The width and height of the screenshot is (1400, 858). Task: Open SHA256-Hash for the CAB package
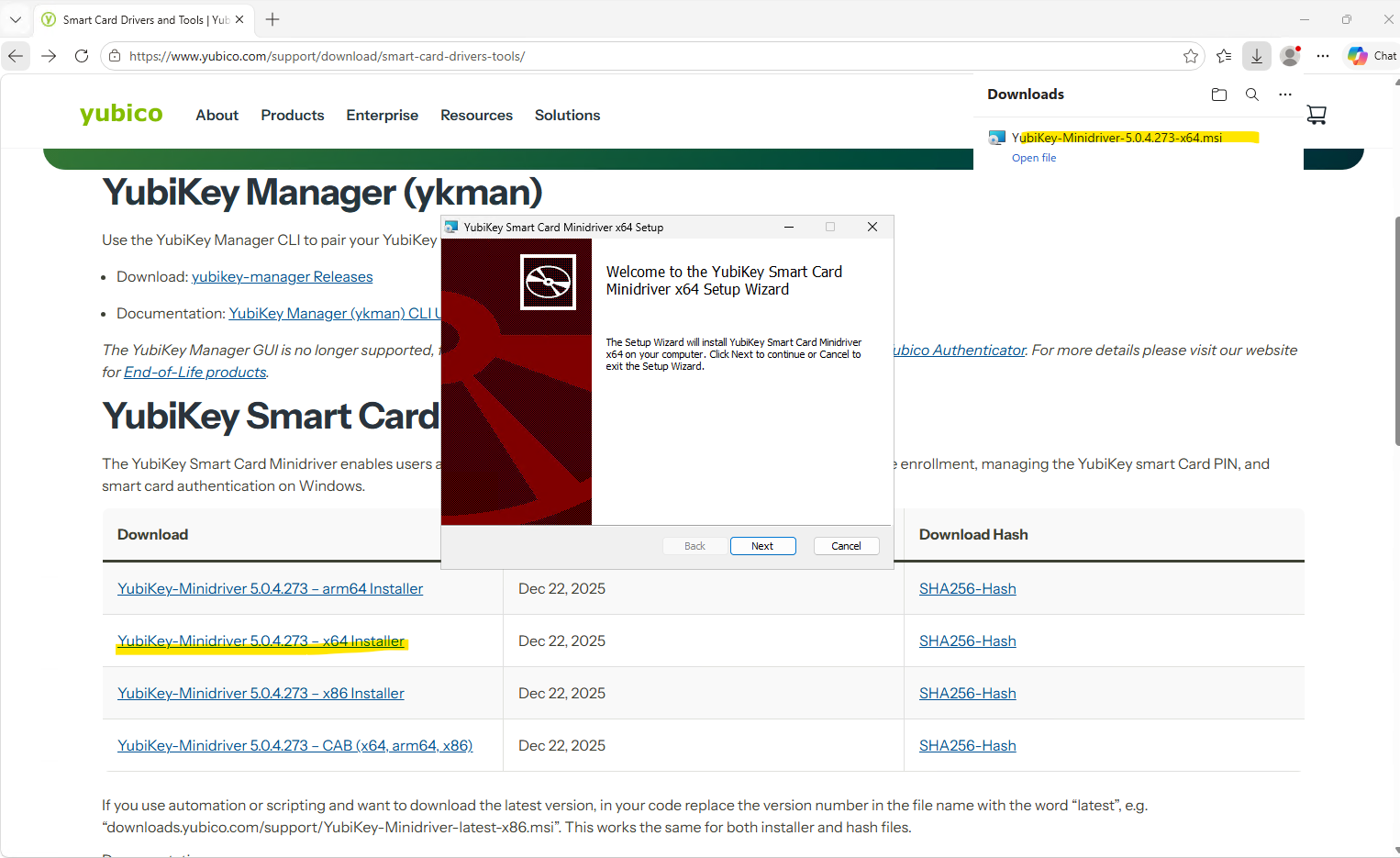[x=968, y=746]
